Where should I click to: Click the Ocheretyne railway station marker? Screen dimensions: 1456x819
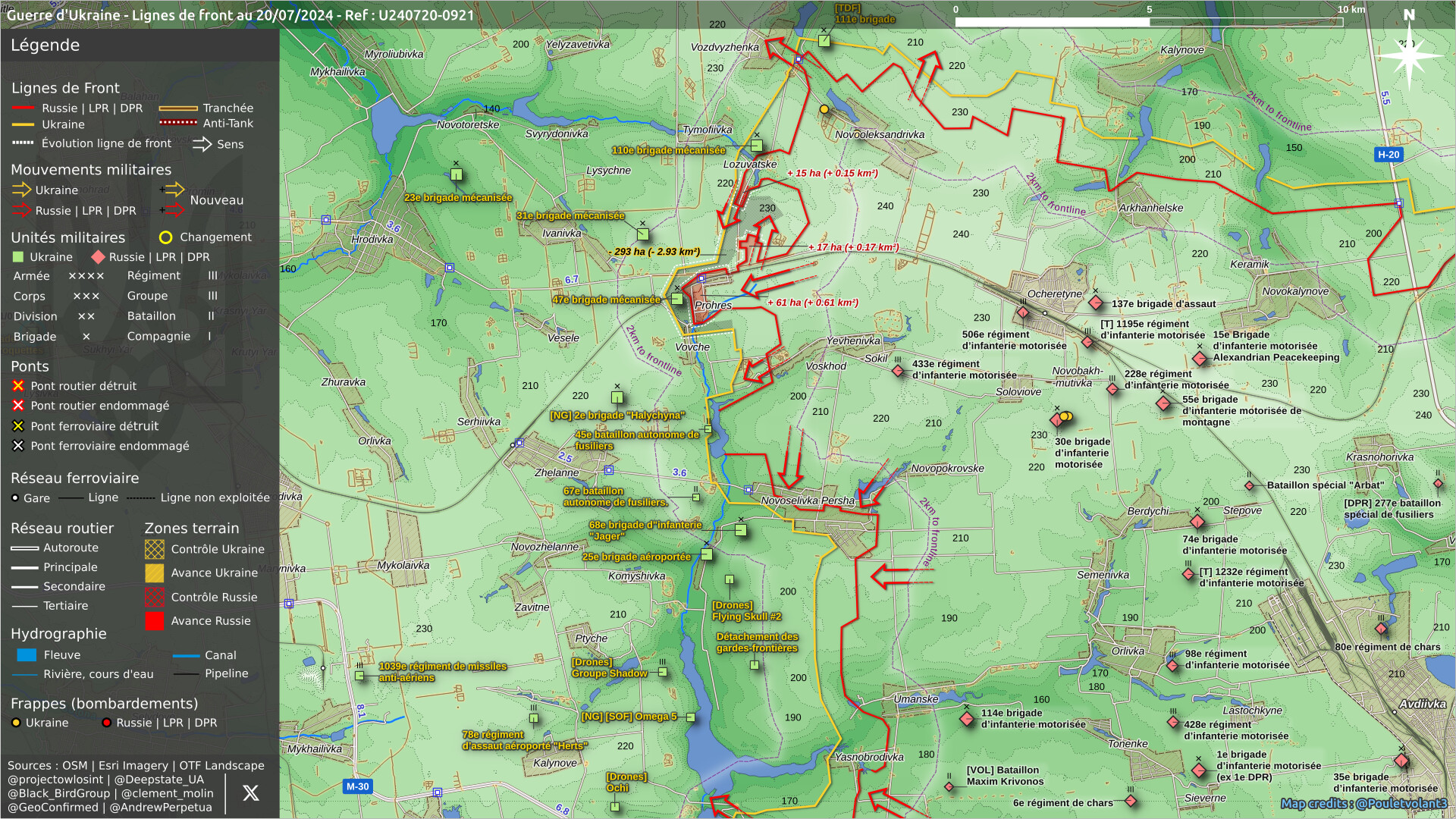1044,312
